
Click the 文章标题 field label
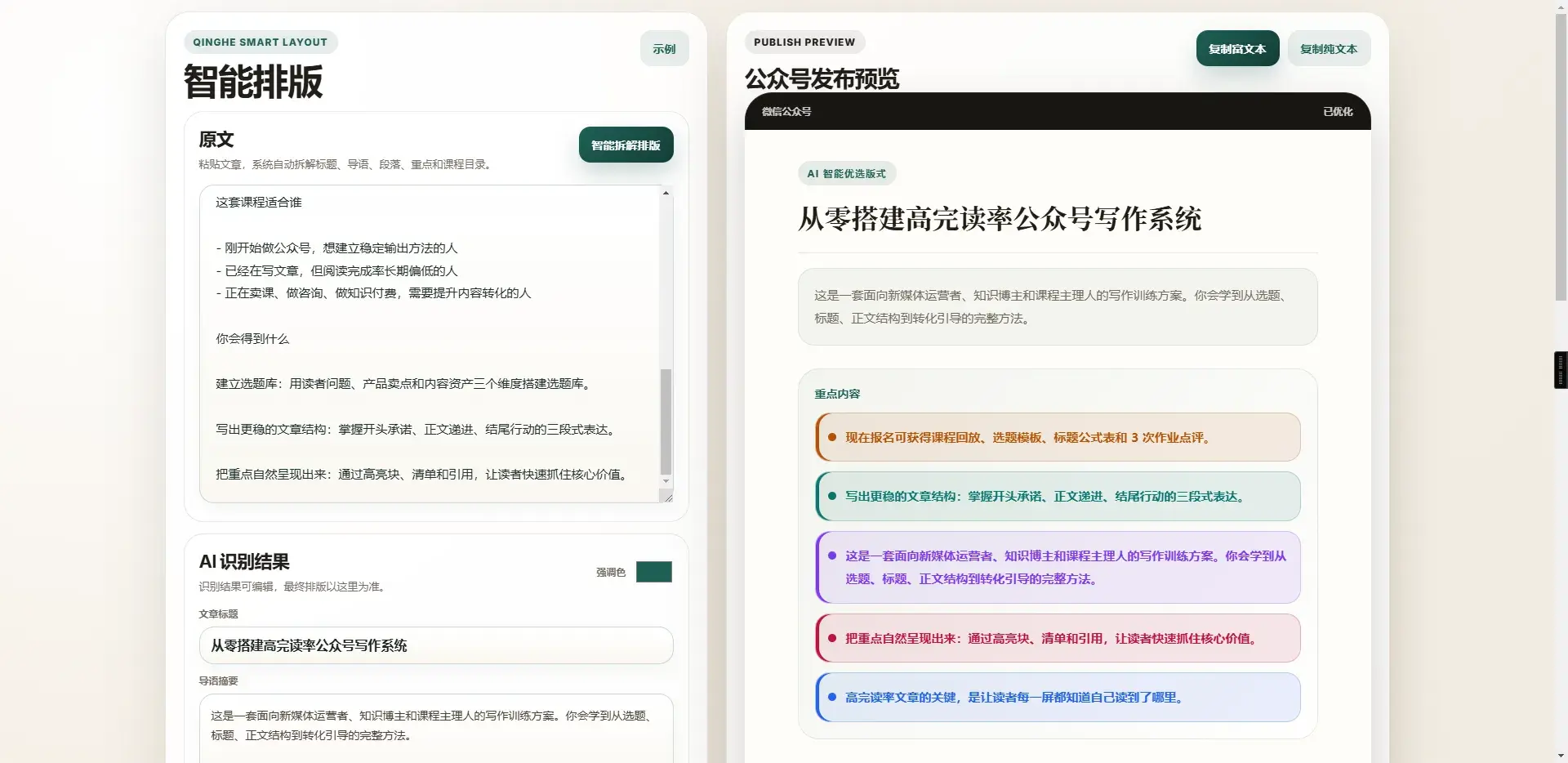point(219,614)
